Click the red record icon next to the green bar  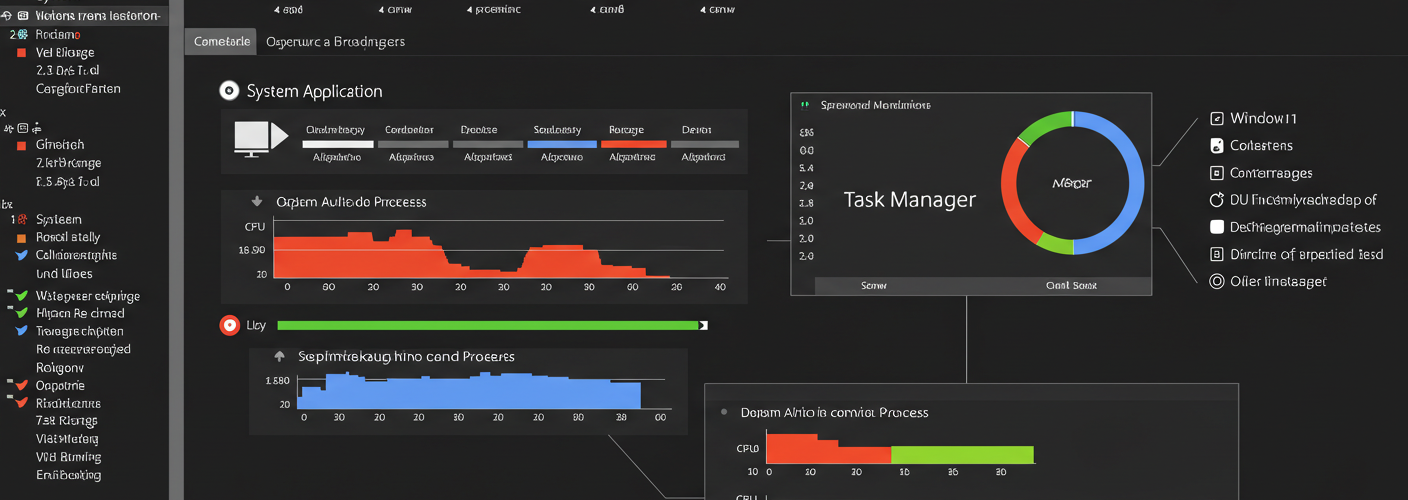(x=229, y=325)
